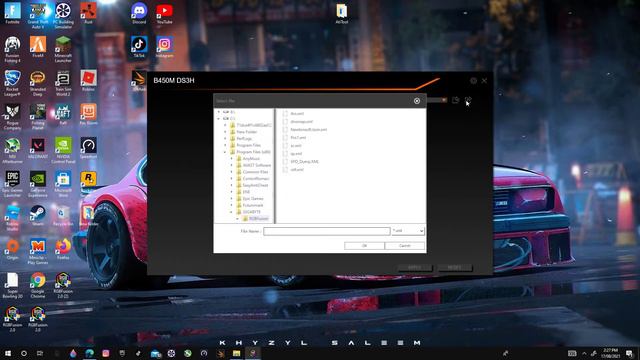The height and width of the screenshot is (360, 640).
Task: Expand the Common Files folder node
Action: pyautogui.click(x=231, y=172)
